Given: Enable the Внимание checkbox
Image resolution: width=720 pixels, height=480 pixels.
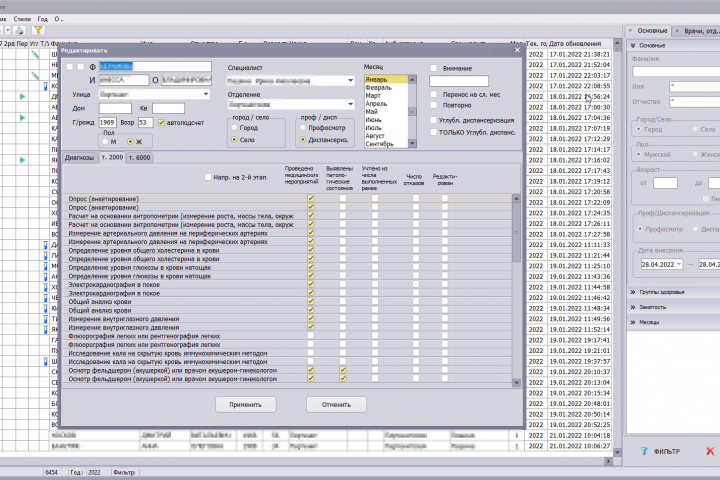Looking at the screenshot, I should click(x=433, y=68).
